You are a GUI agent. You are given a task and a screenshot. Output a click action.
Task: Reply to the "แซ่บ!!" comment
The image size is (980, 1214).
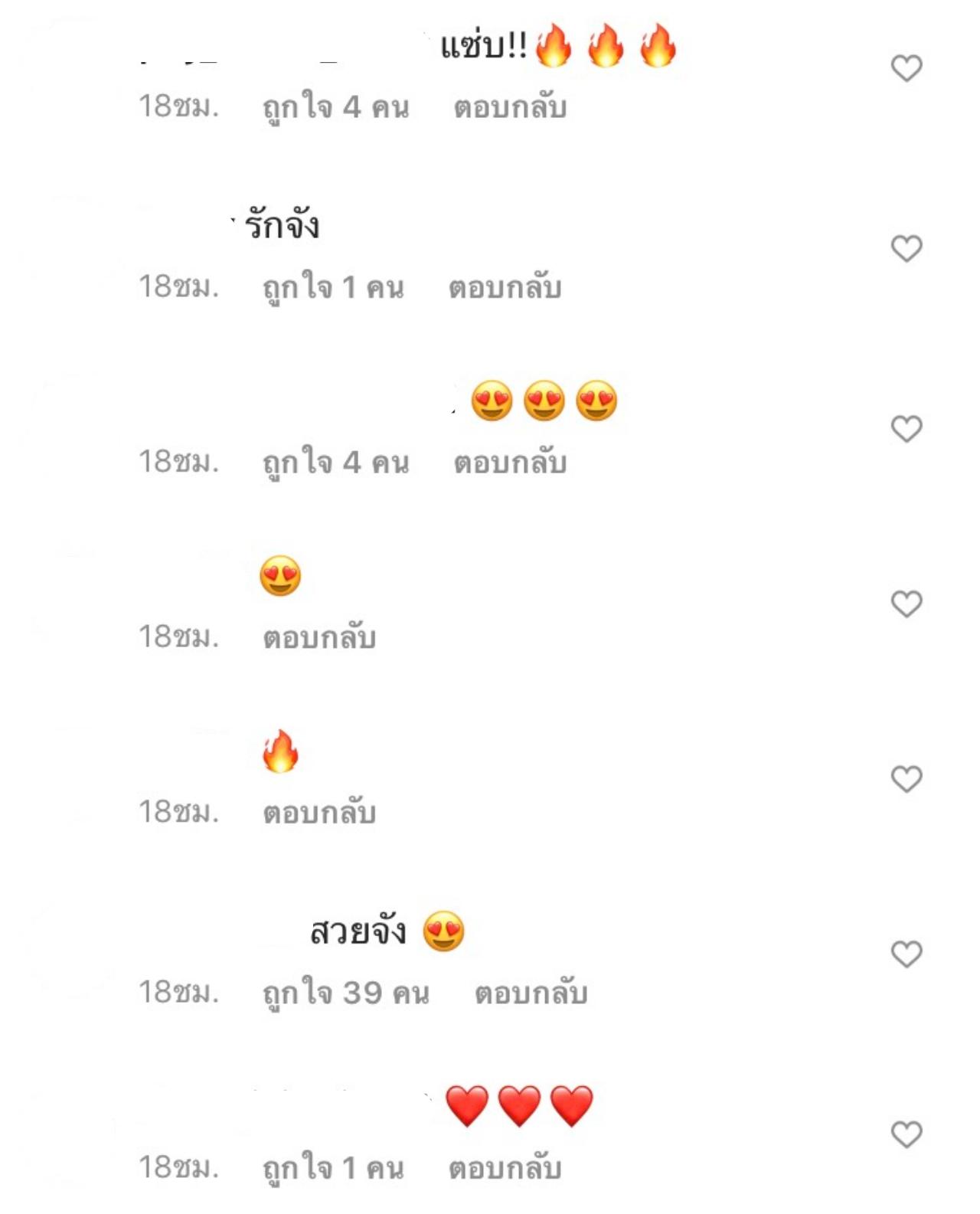[510, 108]
